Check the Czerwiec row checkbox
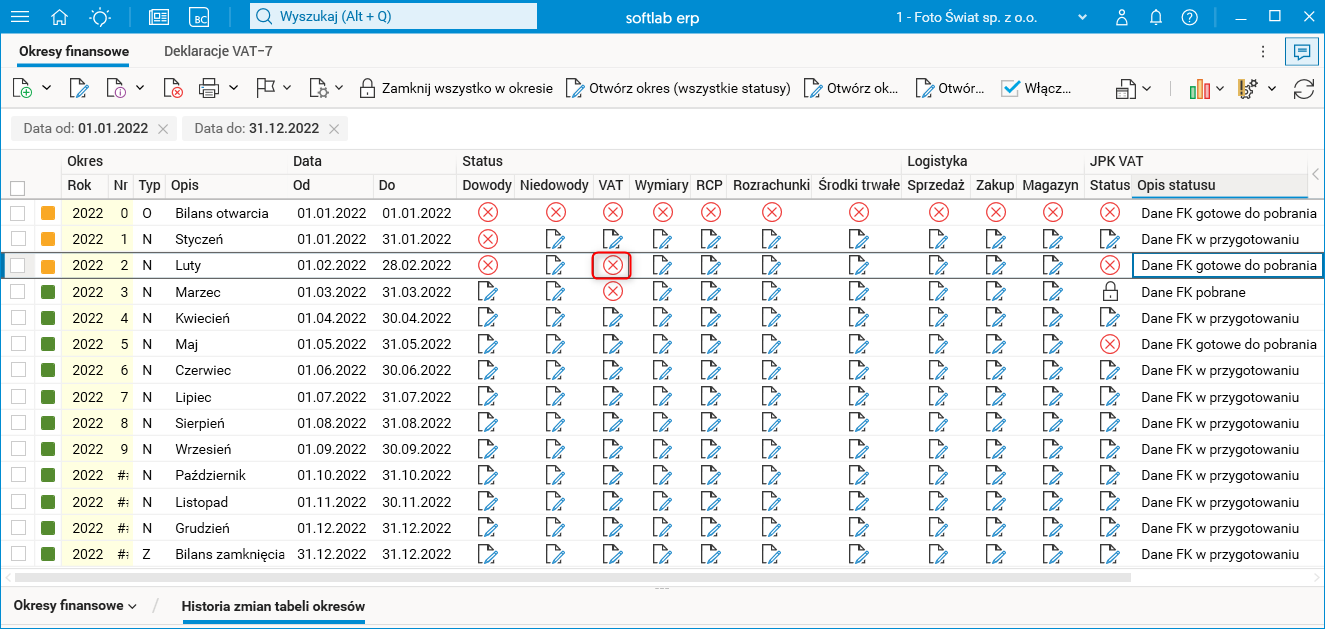 tap(17, 370)
